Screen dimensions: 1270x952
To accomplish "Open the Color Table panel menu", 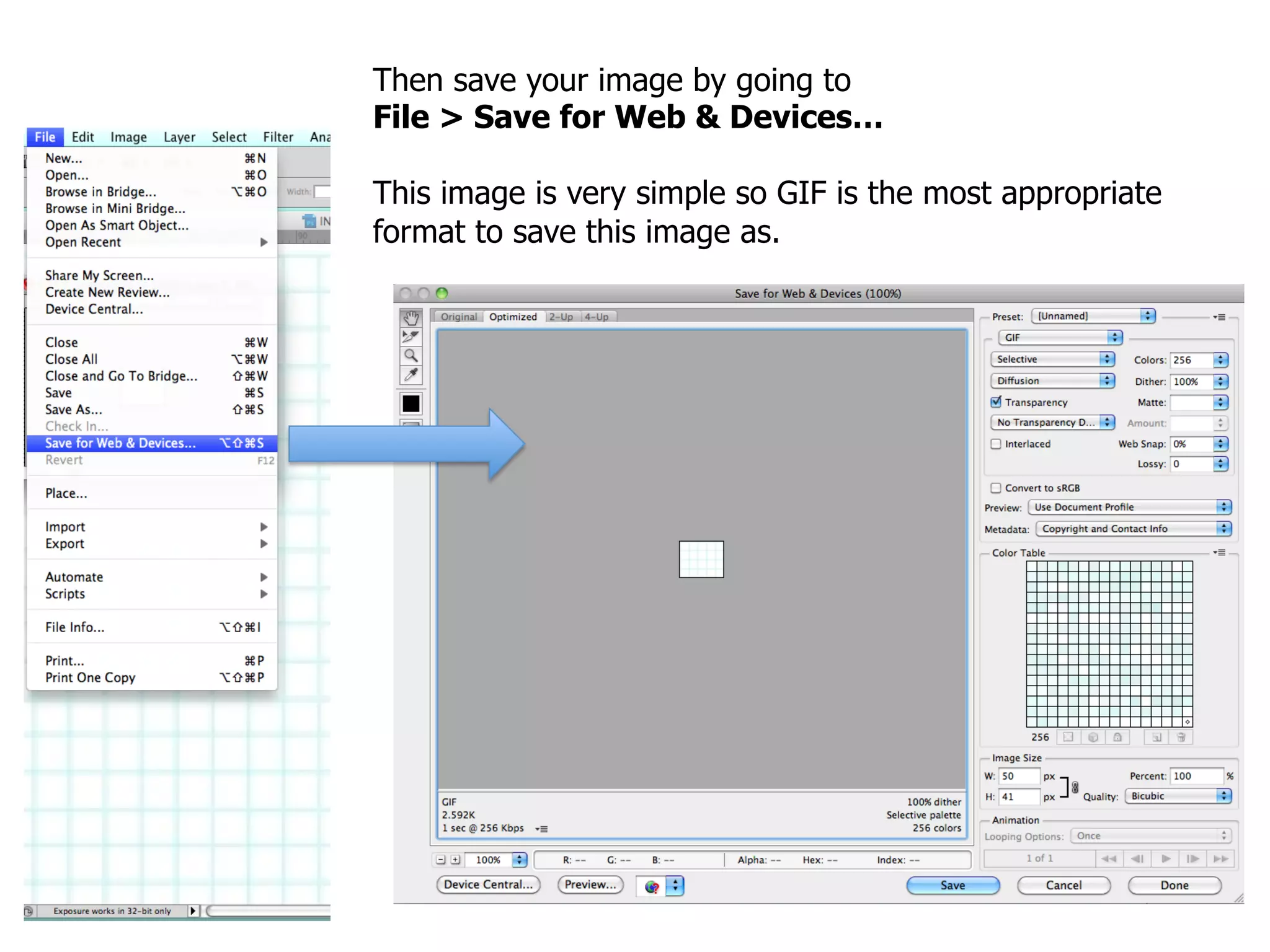I will point(1219,552).
